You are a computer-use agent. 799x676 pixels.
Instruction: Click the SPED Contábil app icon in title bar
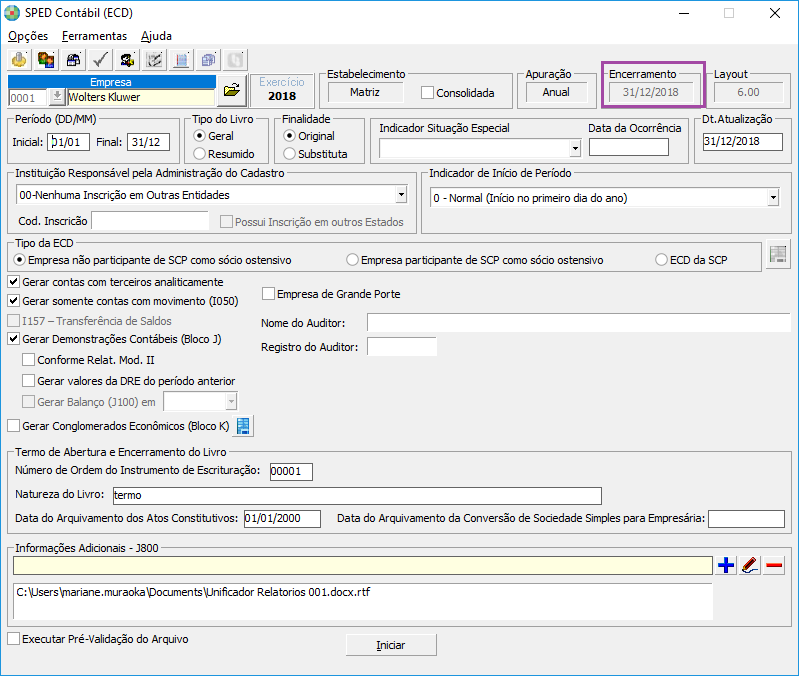click(x=12, y=13)
